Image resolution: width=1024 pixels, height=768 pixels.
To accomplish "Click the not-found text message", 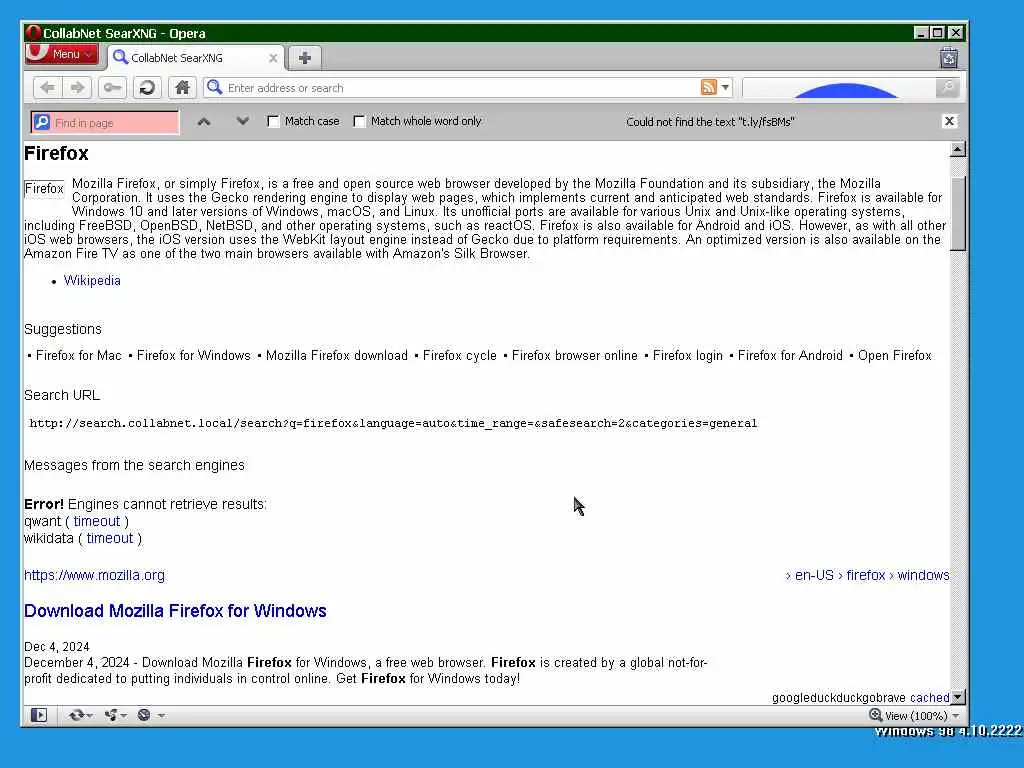I will (x=710, y=122).
